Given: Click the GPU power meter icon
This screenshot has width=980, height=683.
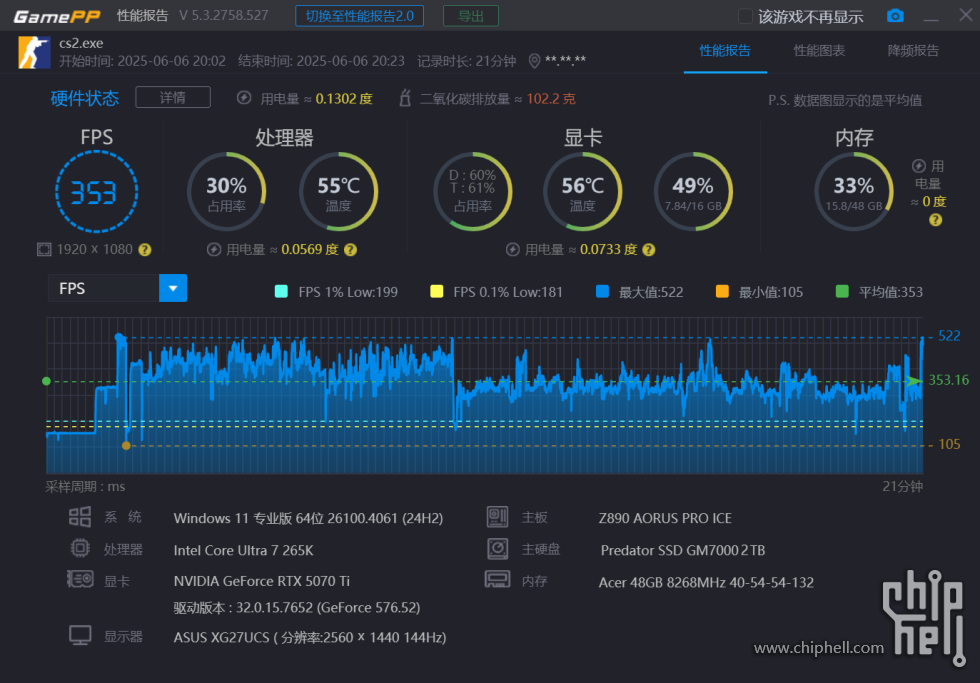Looking at the screenshot, I should coord(512,250).
